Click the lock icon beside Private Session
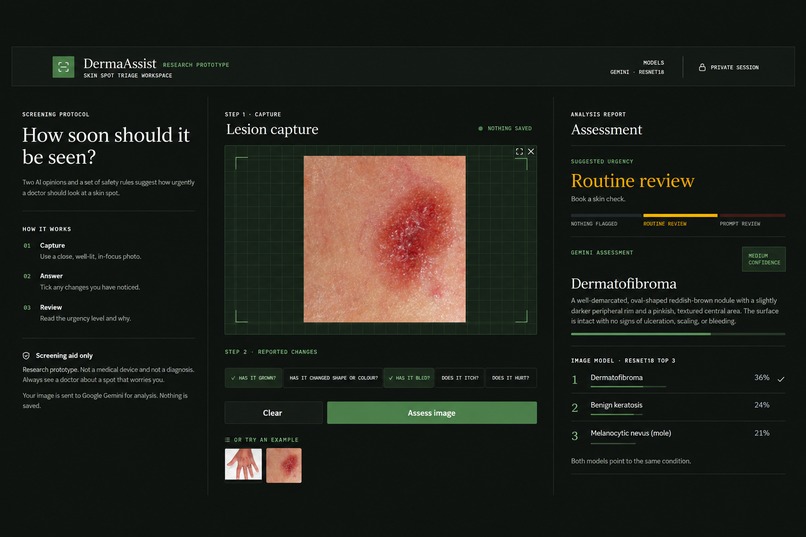 [702, 67]
